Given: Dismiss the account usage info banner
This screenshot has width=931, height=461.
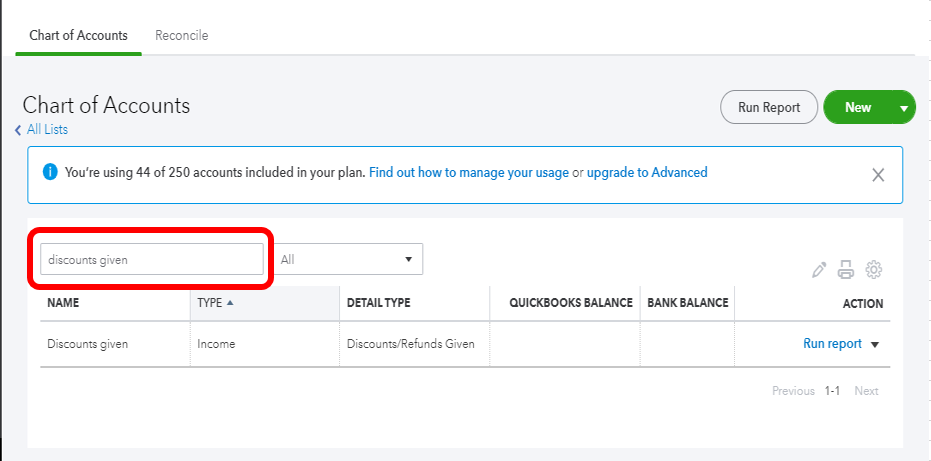Looking at the screenshot, I should pyautogui.click(x=878, y=175).
